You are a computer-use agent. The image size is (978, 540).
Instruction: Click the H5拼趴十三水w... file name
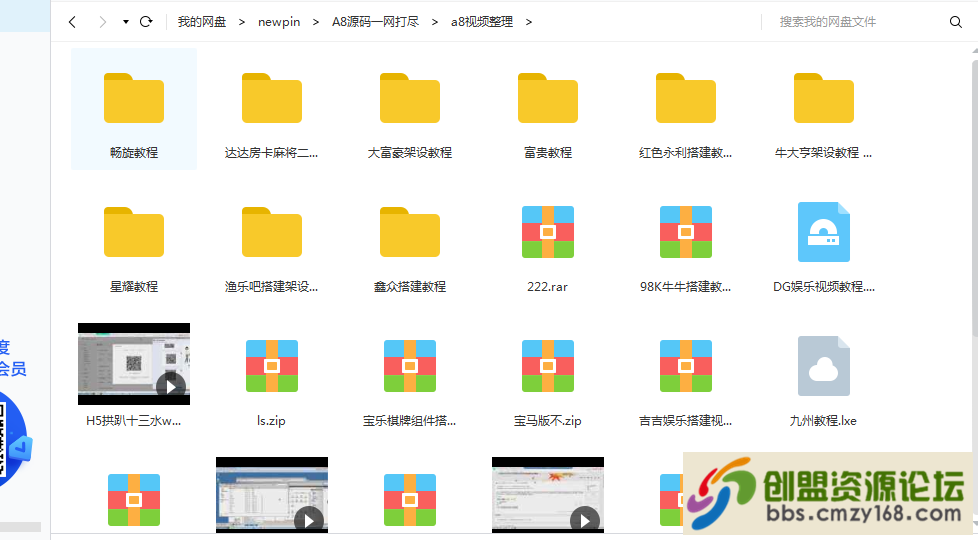[x=133, y=421]
